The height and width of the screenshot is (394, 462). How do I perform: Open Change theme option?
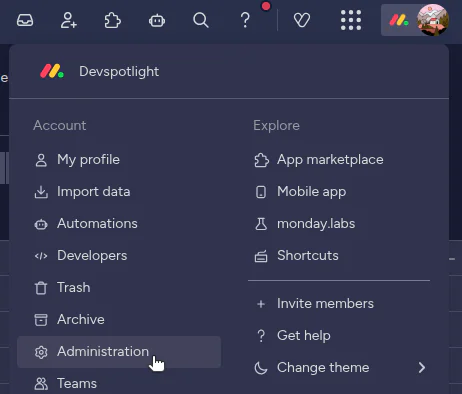tap(323, 368)
